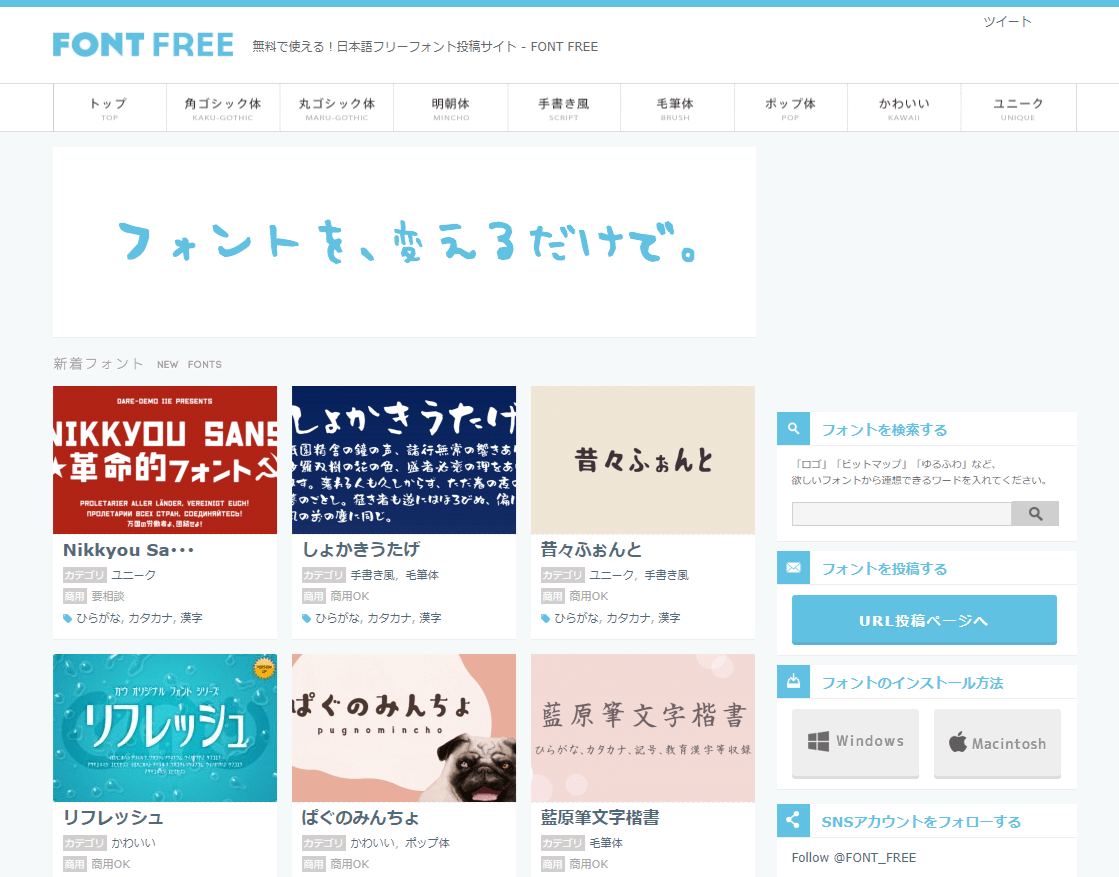The width and height of the screenshot is (1119, 877).
Task: Click the tag icon under Nikkyou Sans card
Action: [67, 618]
